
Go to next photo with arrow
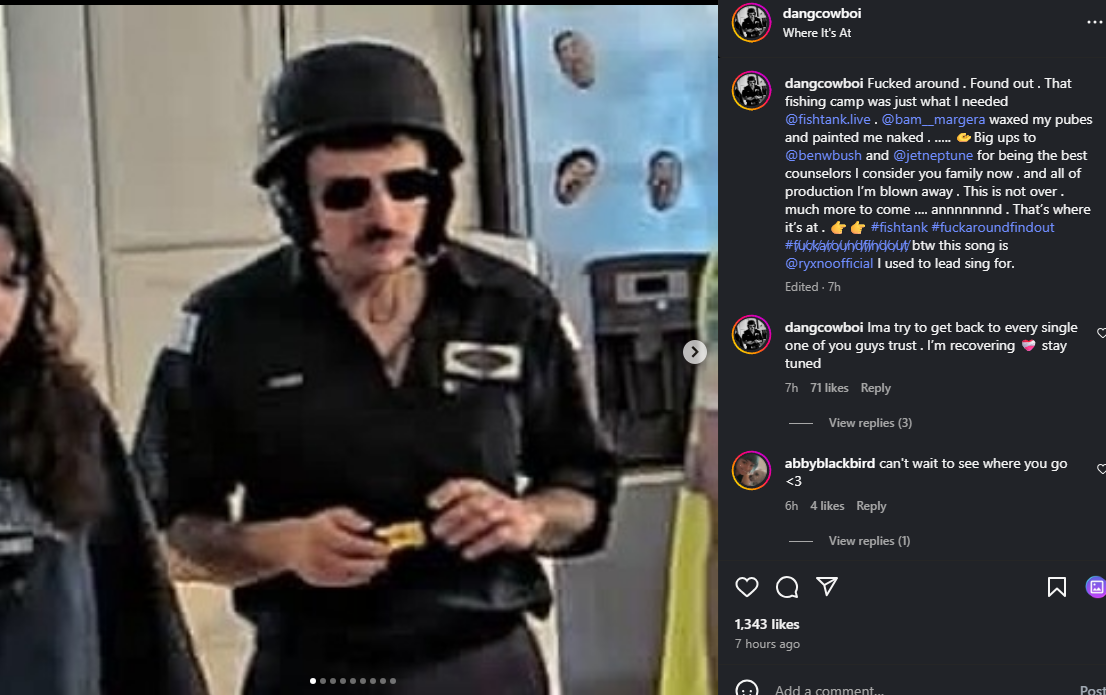695,351
